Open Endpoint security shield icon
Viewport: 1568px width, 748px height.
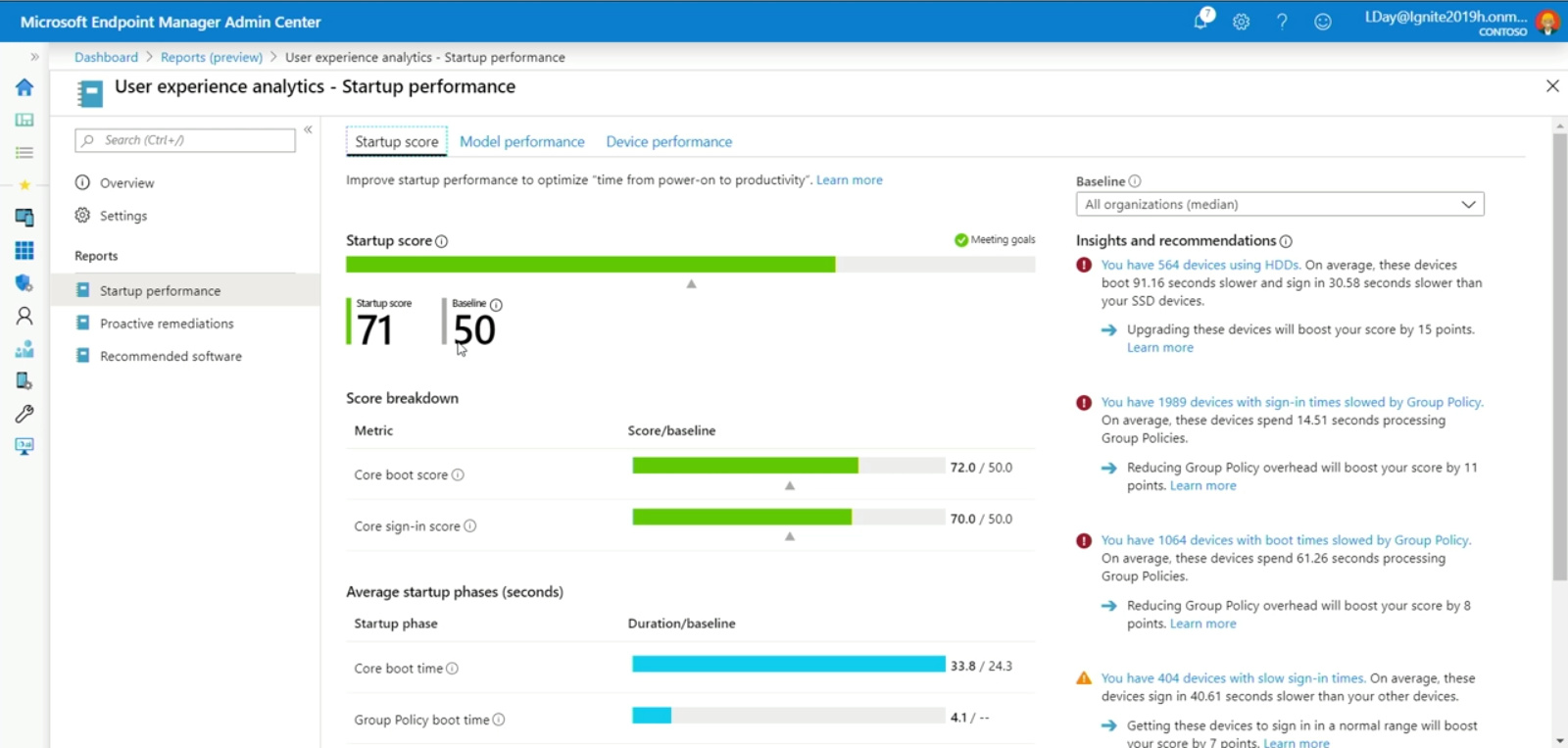tap(24, 283)
